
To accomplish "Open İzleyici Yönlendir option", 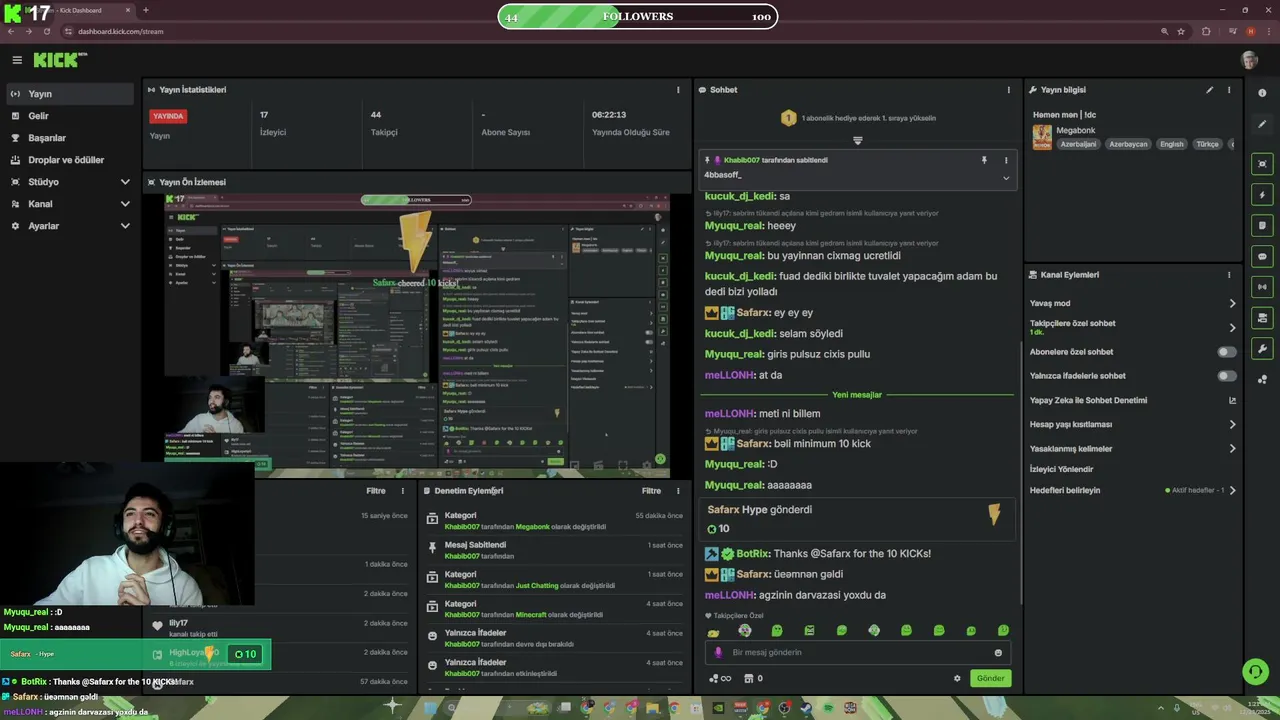I will 1061,469.
